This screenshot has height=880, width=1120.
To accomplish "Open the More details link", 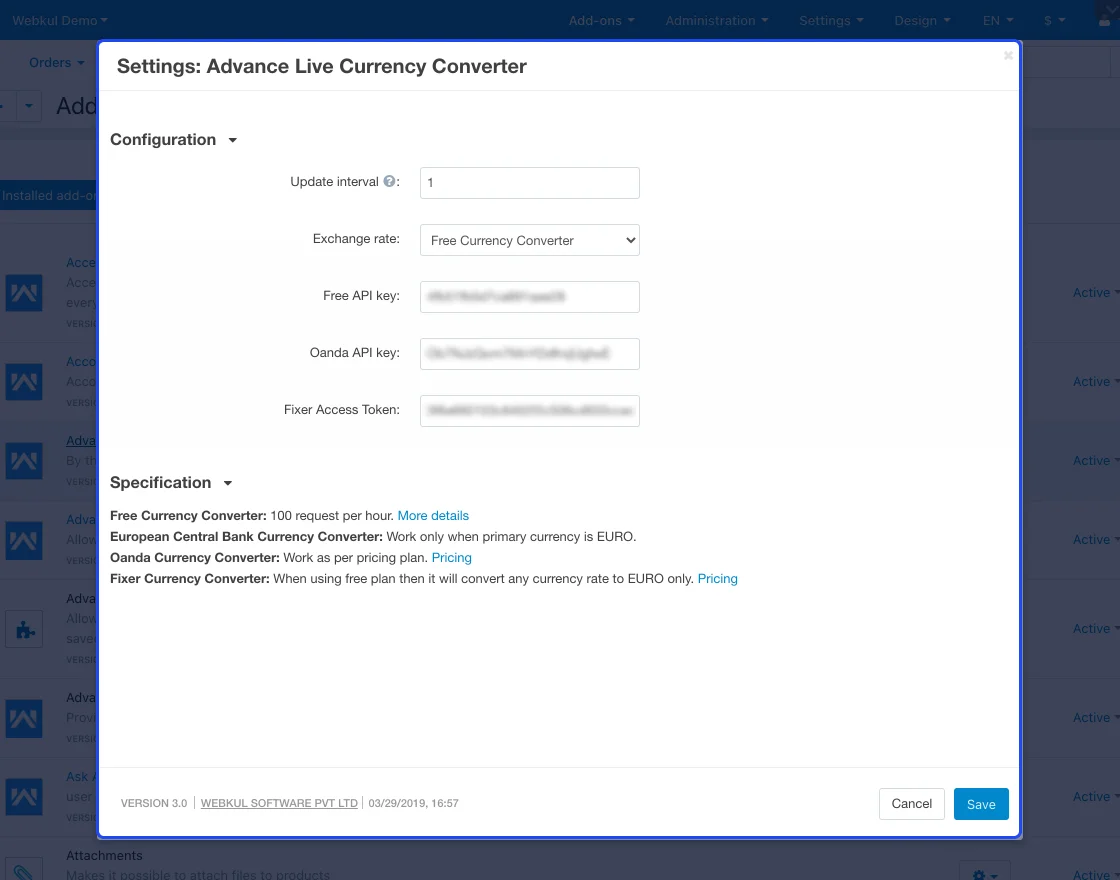I will 433,516.
